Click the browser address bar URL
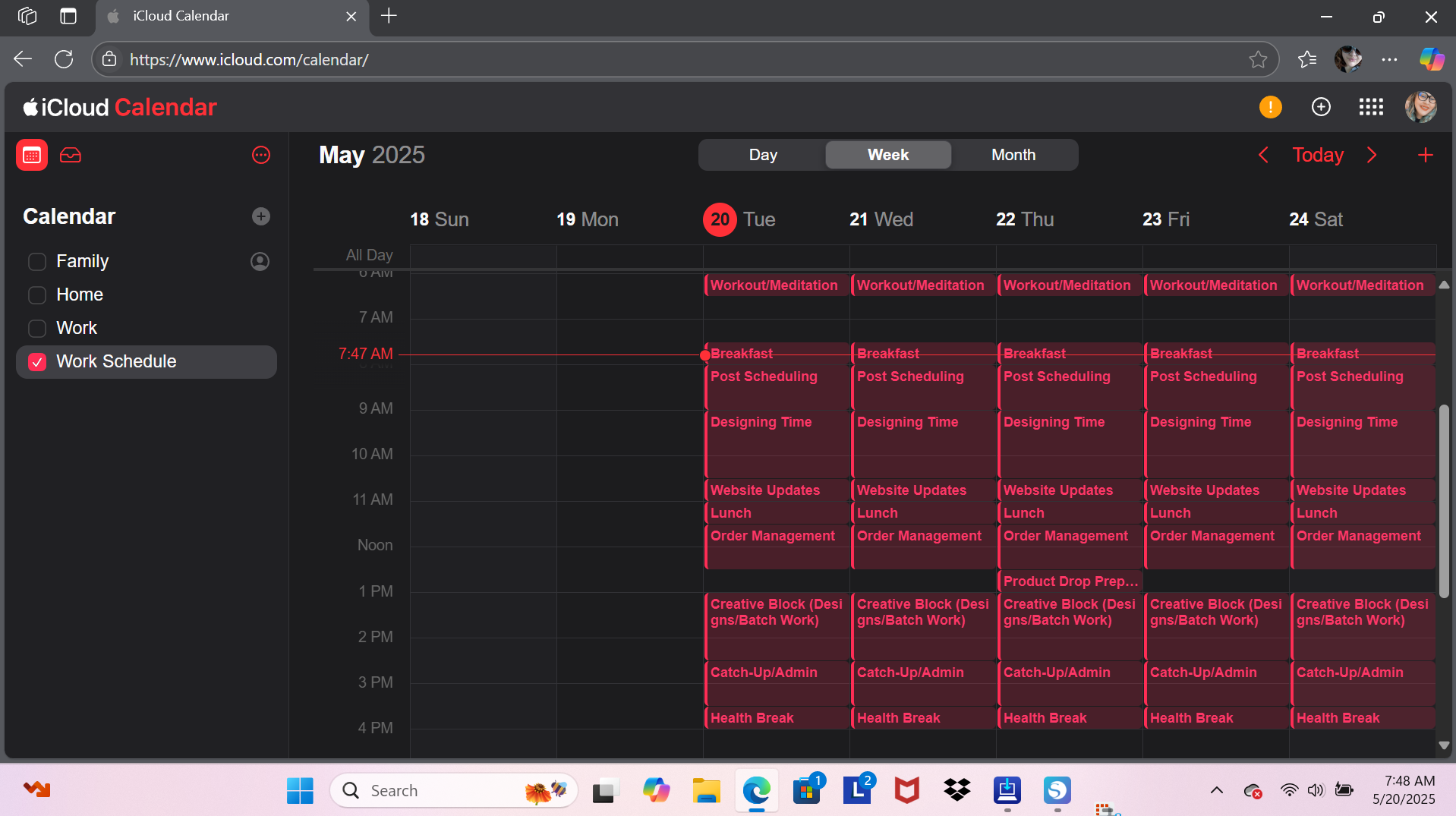This screenshot has height=816, width=1456. point(249,60)
